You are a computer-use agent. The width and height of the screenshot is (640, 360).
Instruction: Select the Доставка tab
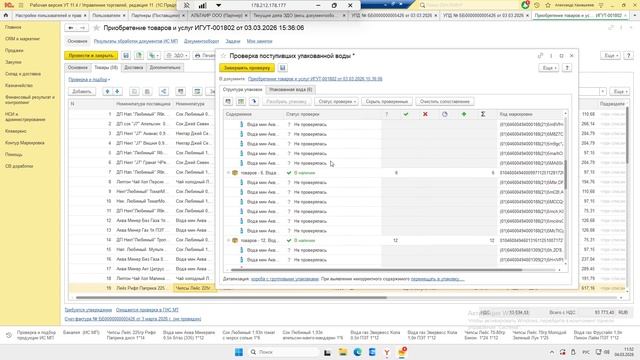133,67
